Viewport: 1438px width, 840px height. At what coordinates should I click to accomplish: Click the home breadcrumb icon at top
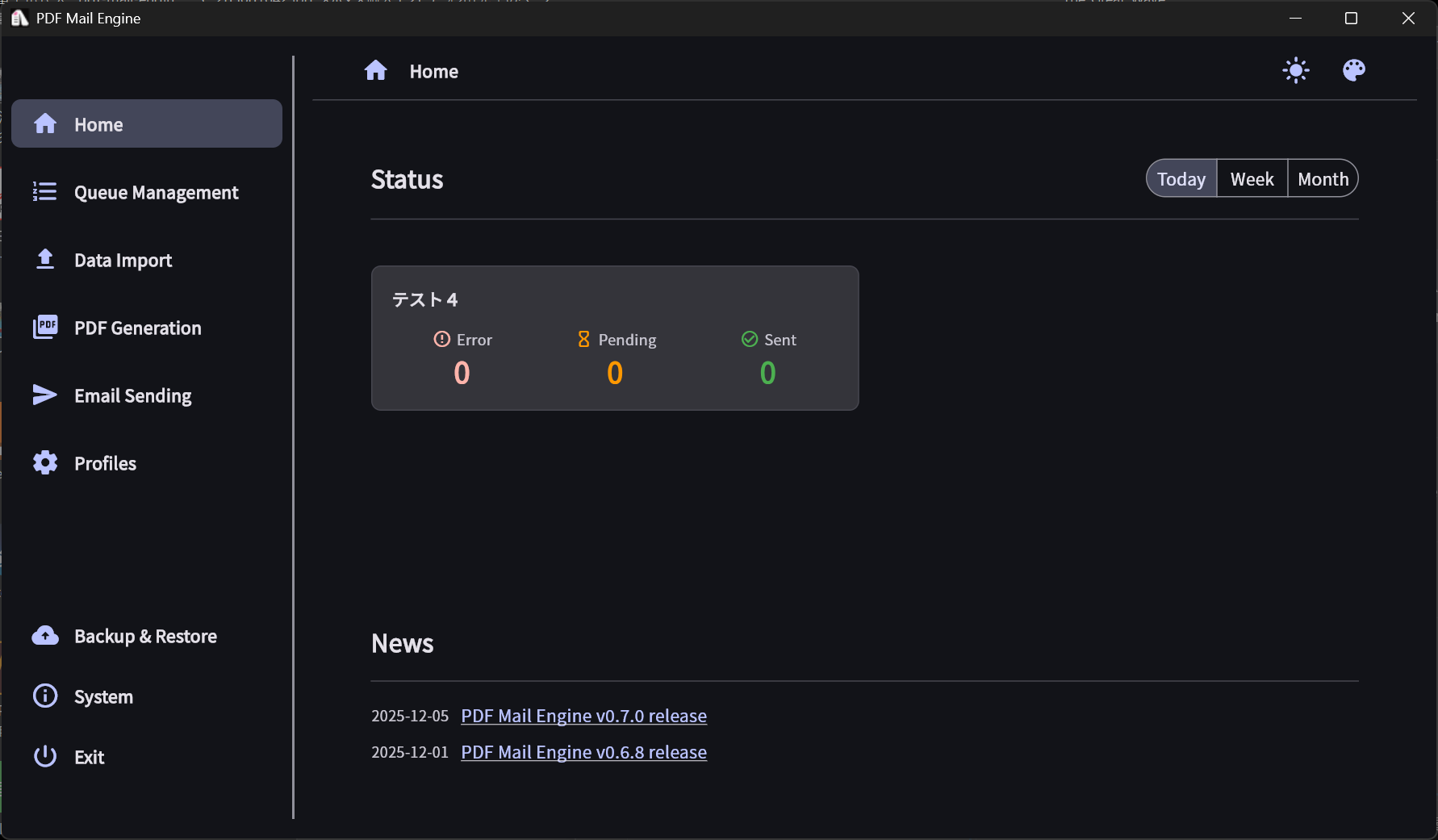tap(376, 70)
